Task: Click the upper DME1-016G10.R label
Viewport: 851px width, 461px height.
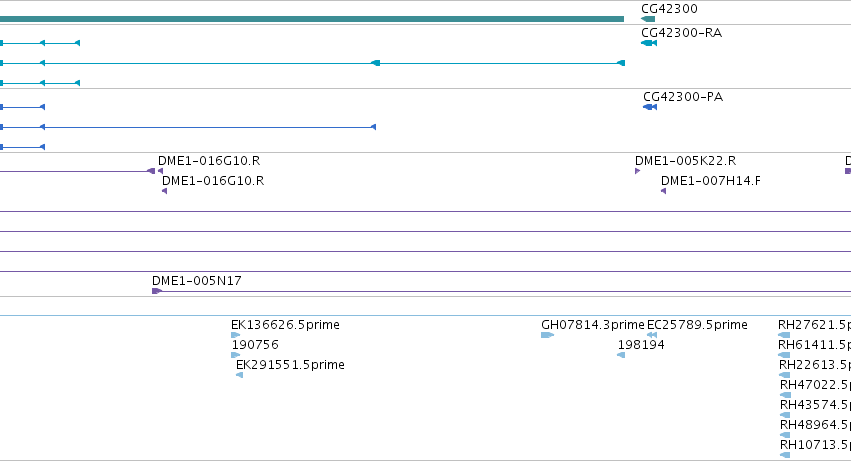Action: pos(209,161)
